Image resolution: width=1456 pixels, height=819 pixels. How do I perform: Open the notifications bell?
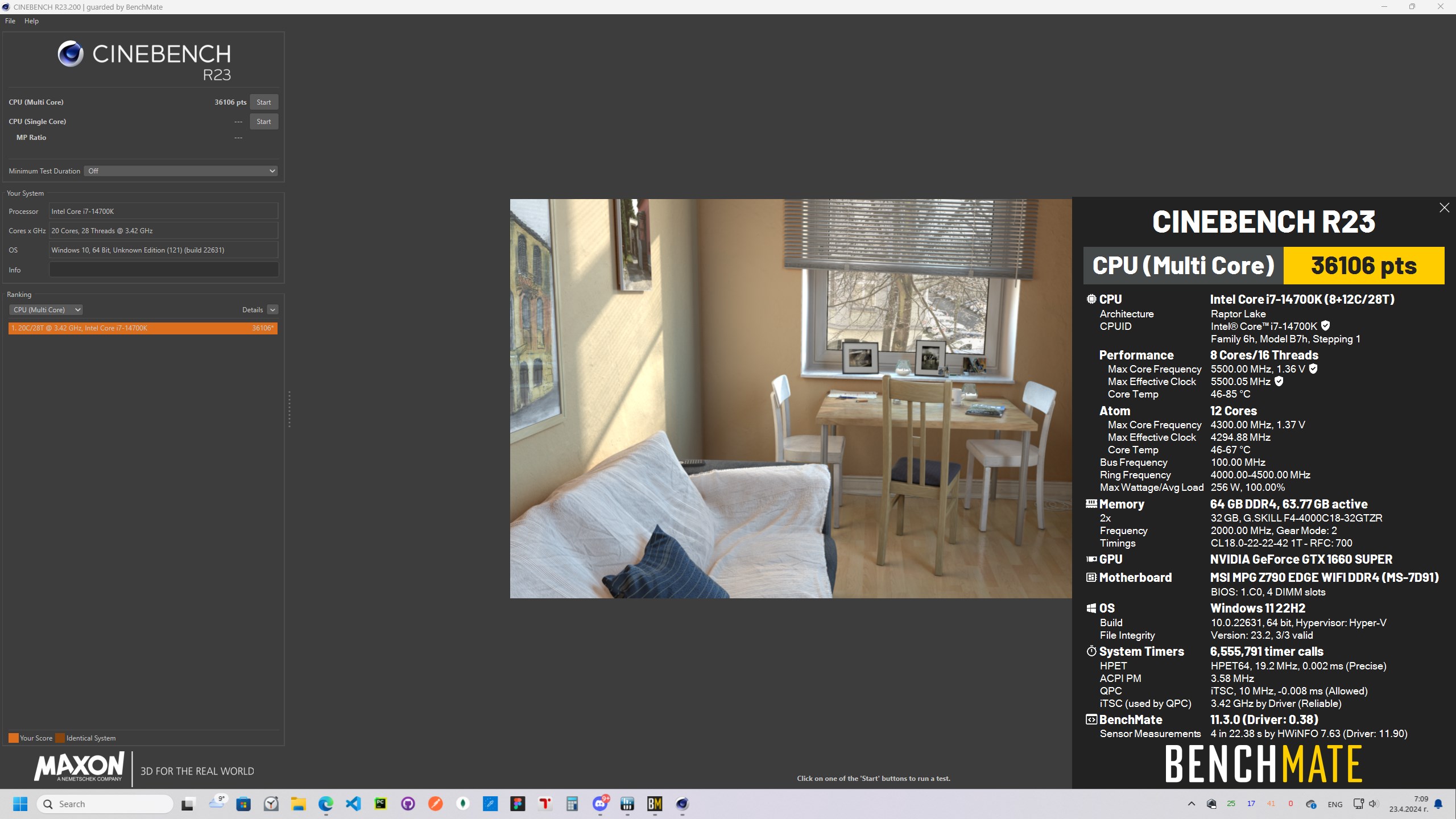(x=1438, y=804)
